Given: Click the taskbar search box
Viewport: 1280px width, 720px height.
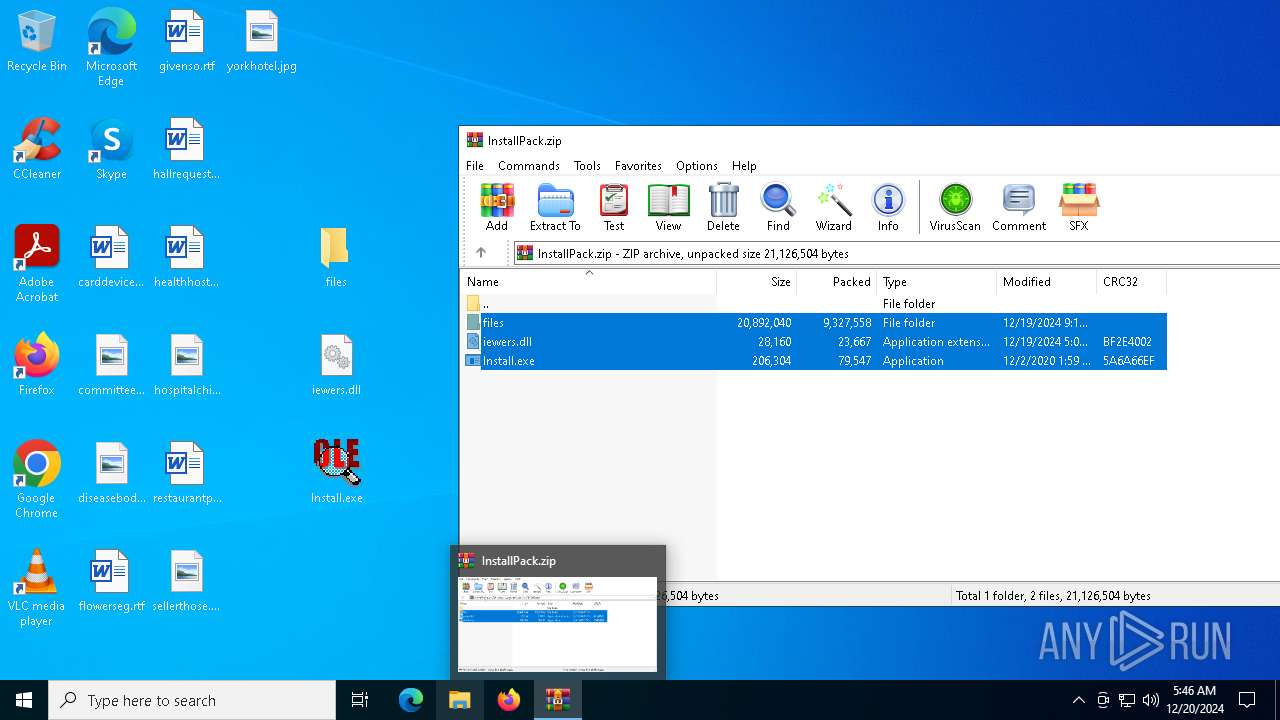Looking at the screenshot, I should [x=192, y=700].
